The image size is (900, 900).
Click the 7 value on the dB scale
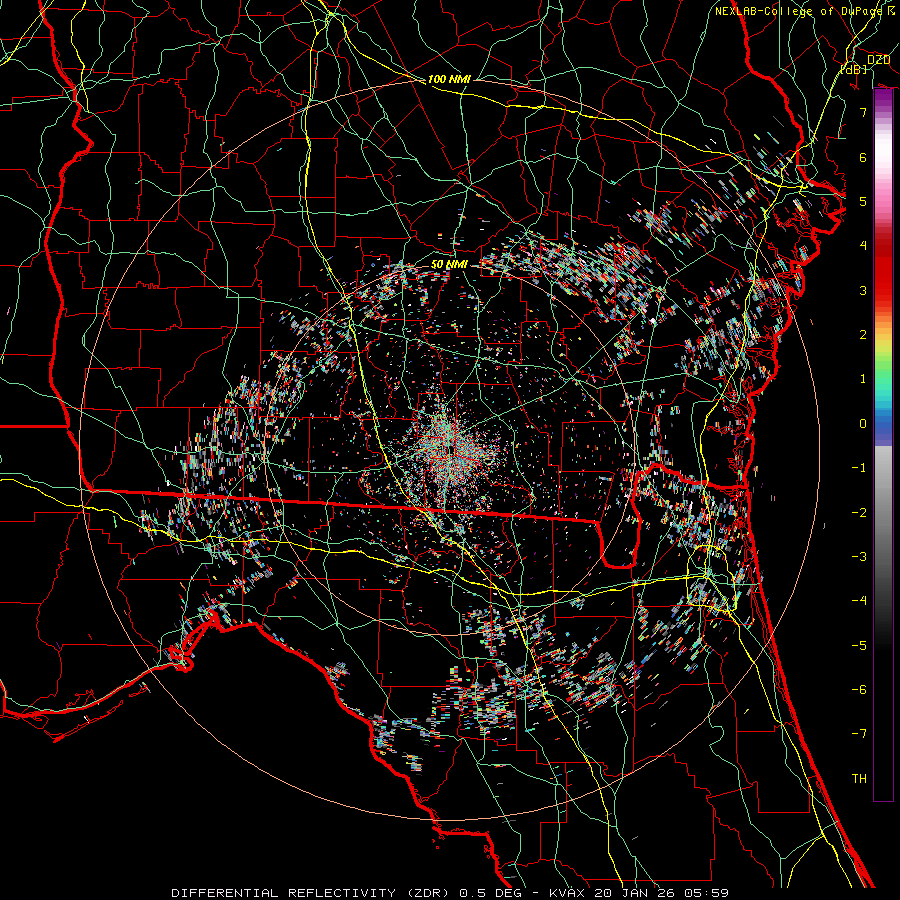[862, 113]
